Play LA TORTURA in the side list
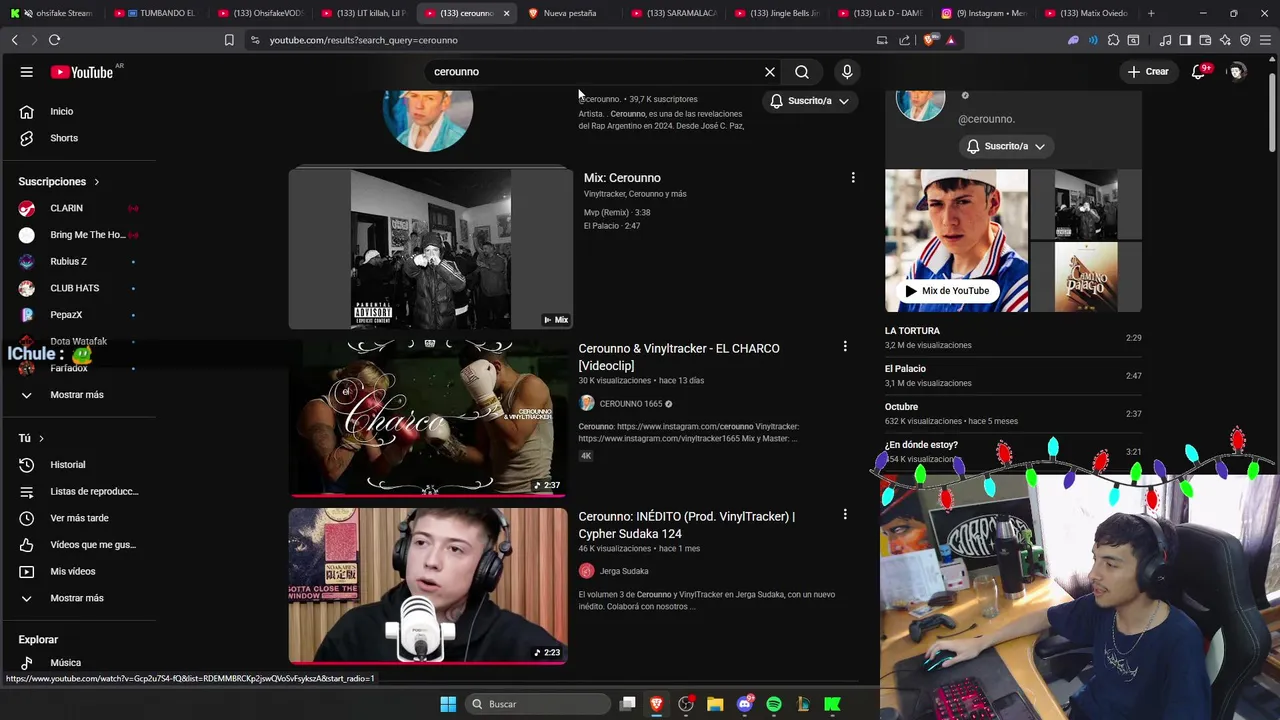 pyautogui.click(x=1013, y=338)
